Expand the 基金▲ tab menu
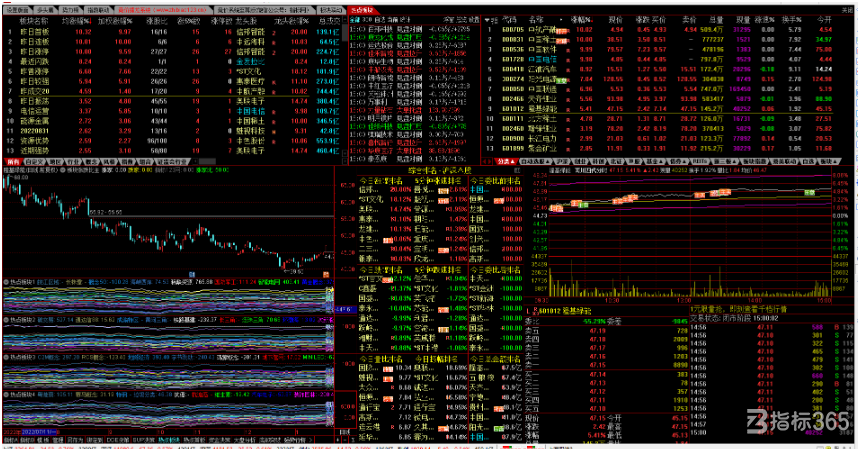The width and height of the screenshot is (858, 449). [x=655, y=162]
